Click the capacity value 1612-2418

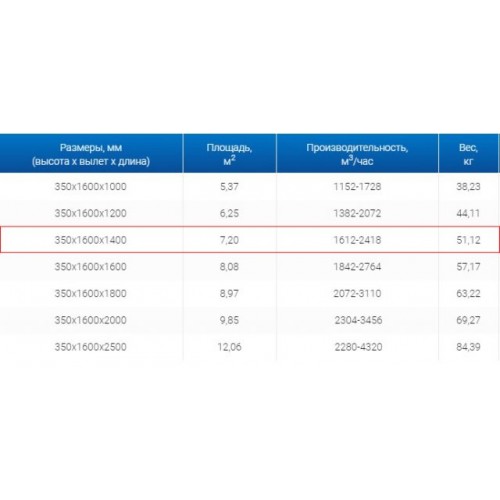coord(357,240)
